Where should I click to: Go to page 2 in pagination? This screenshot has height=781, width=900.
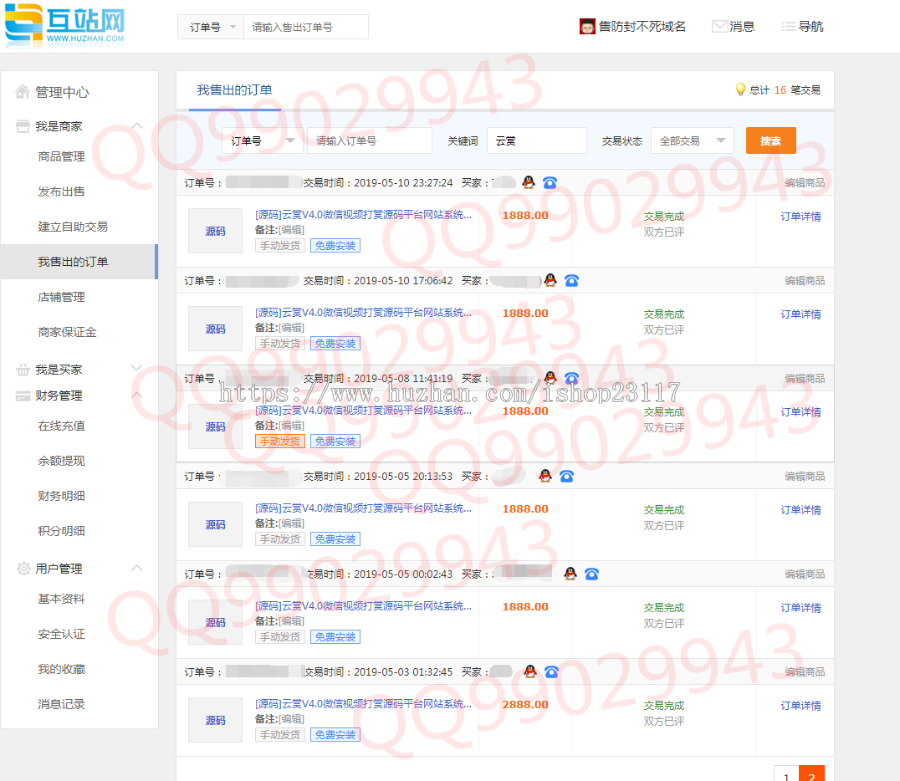(811, 775)
